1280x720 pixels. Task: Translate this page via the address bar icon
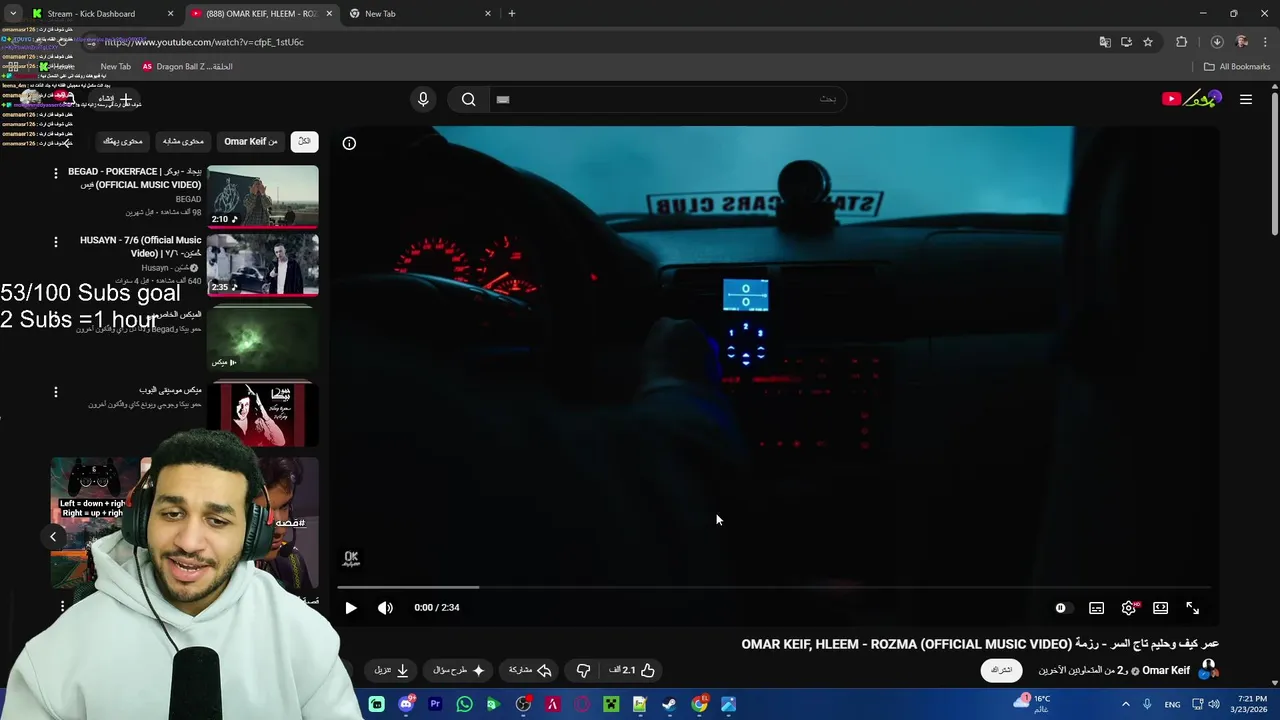[x=1105, y=42]
